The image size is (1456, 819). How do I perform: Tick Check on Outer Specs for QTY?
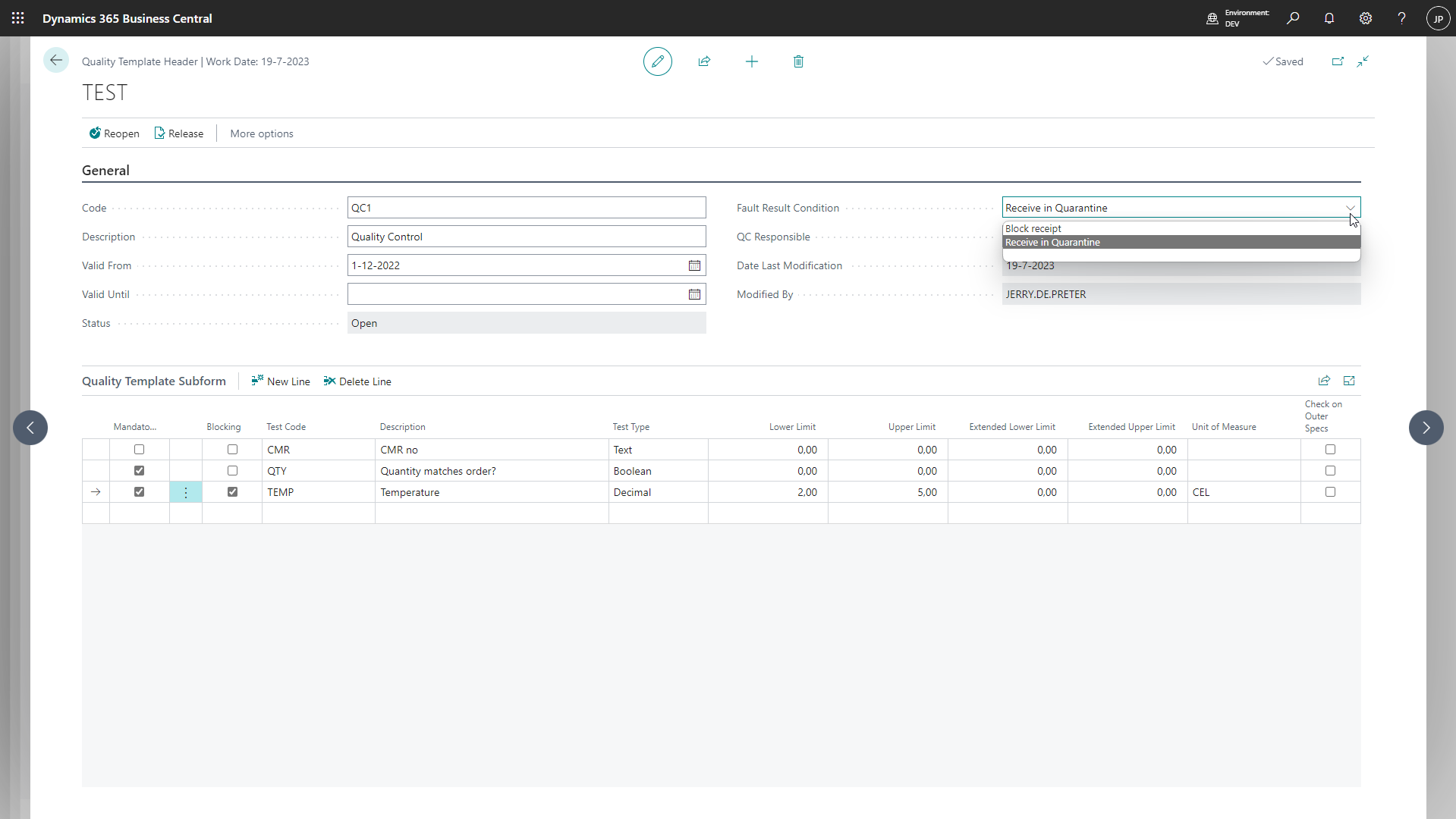(1330, 471)
